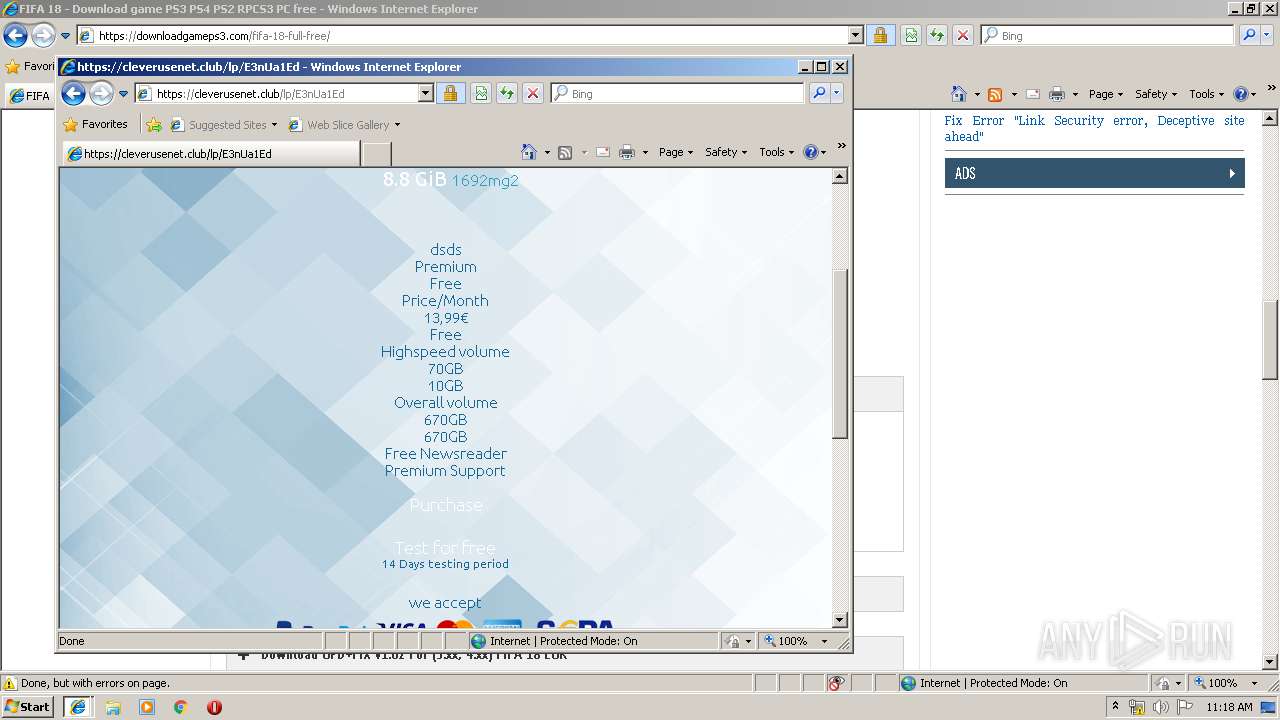Open the Safety menu in main window
Image resolution: width=1280 pixels, height=720 pixels.
click(x=1156, y=94)
